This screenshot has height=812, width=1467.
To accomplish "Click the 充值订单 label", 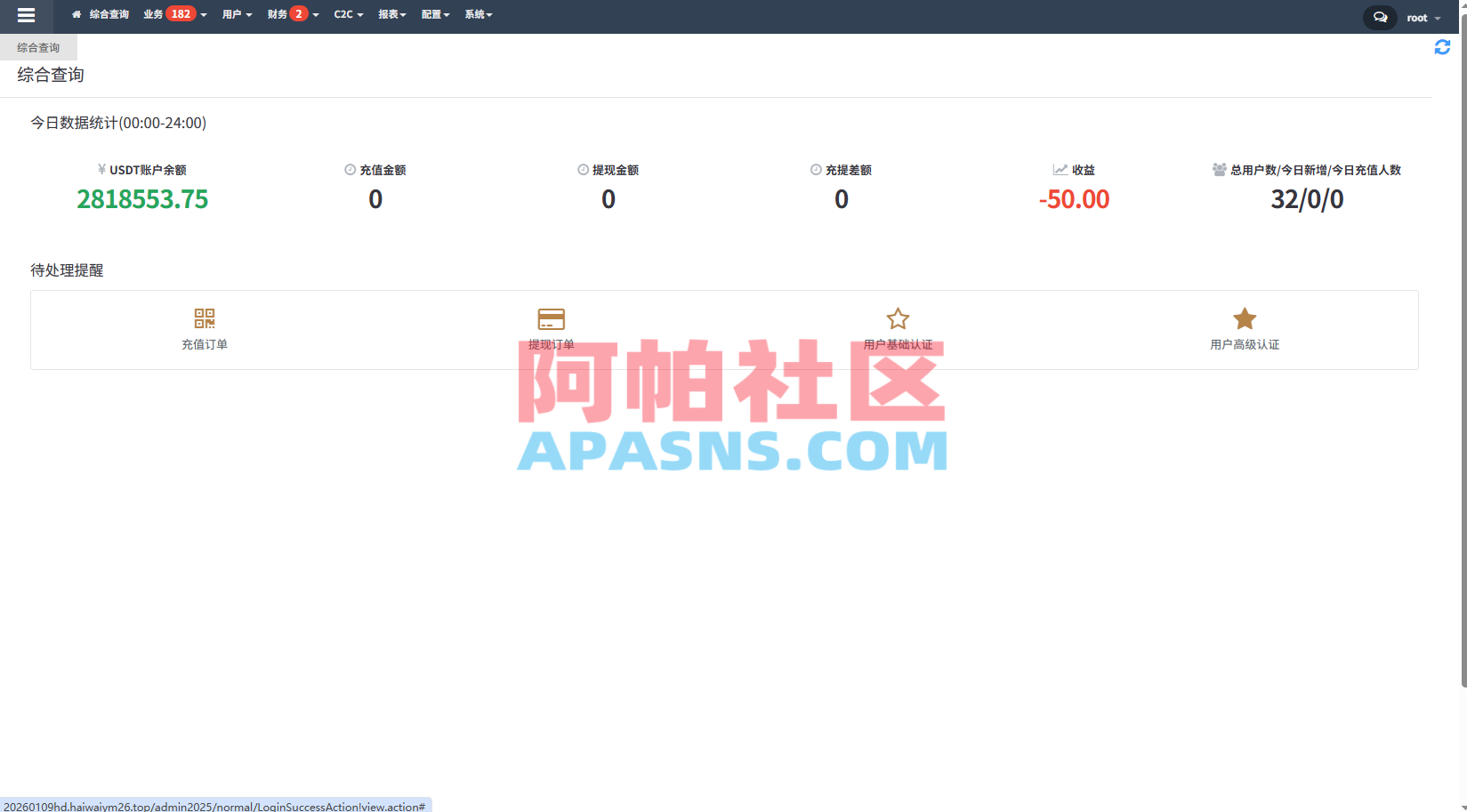I will tap(205, 344).
